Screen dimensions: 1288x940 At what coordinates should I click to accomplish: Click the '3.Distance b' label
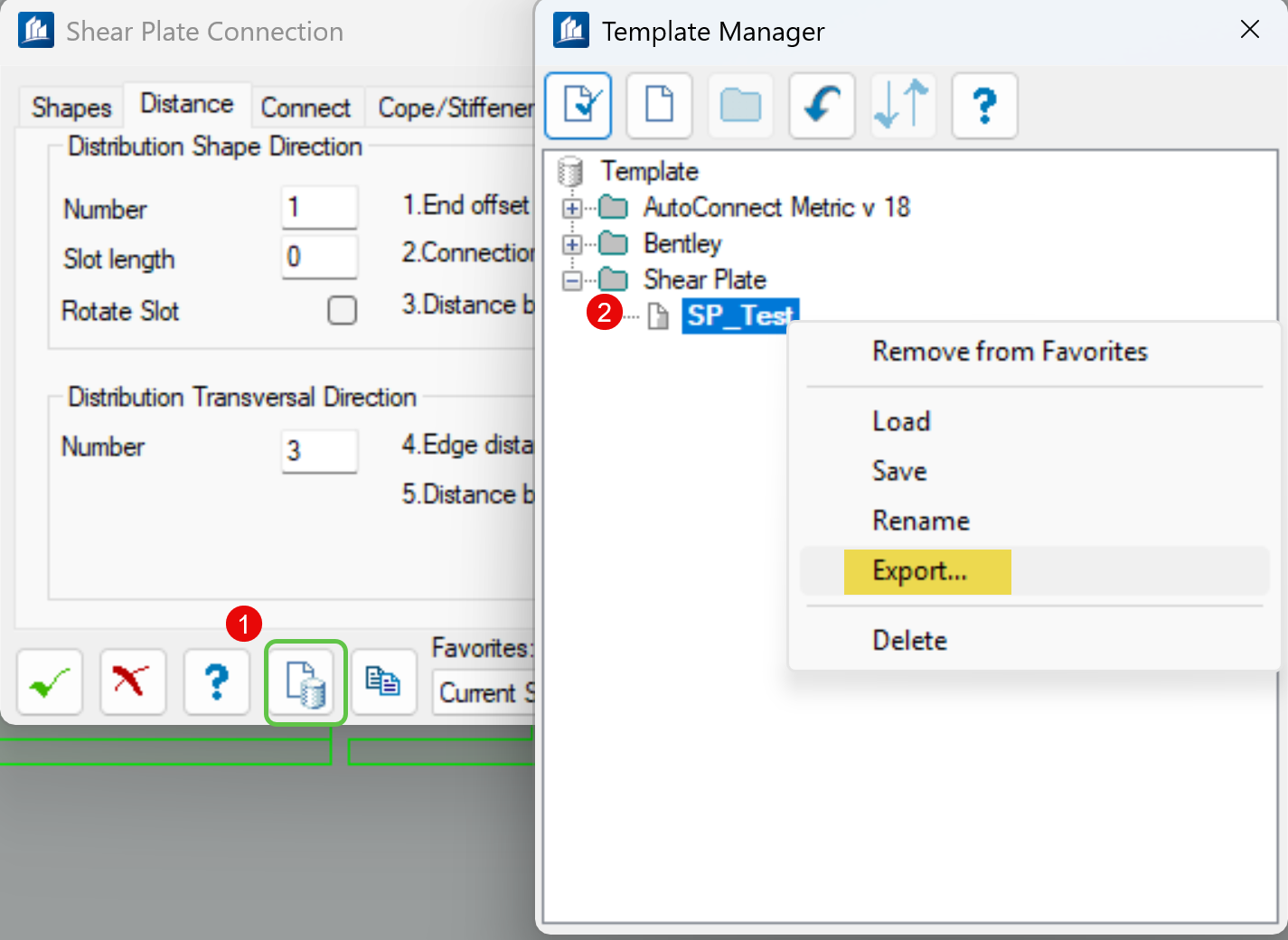pos(468,305)
